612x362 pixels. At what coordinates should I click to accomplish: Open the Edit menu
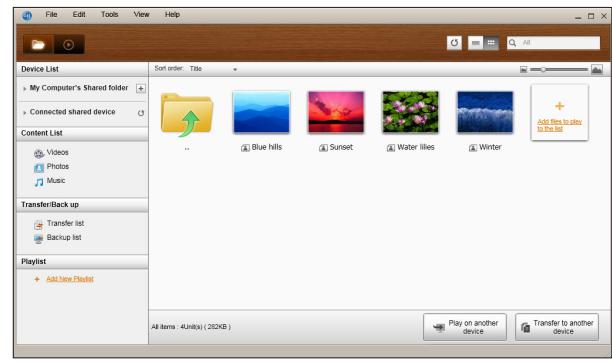click(79, 14)
